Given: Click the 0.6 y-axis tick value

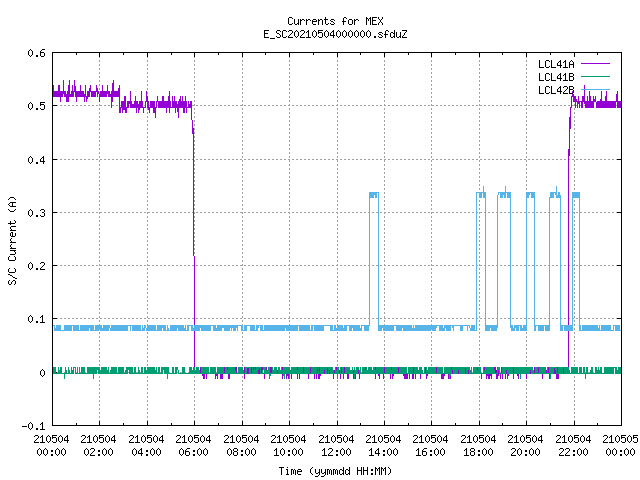Looking at the screenshot, I should coord(36,53).
